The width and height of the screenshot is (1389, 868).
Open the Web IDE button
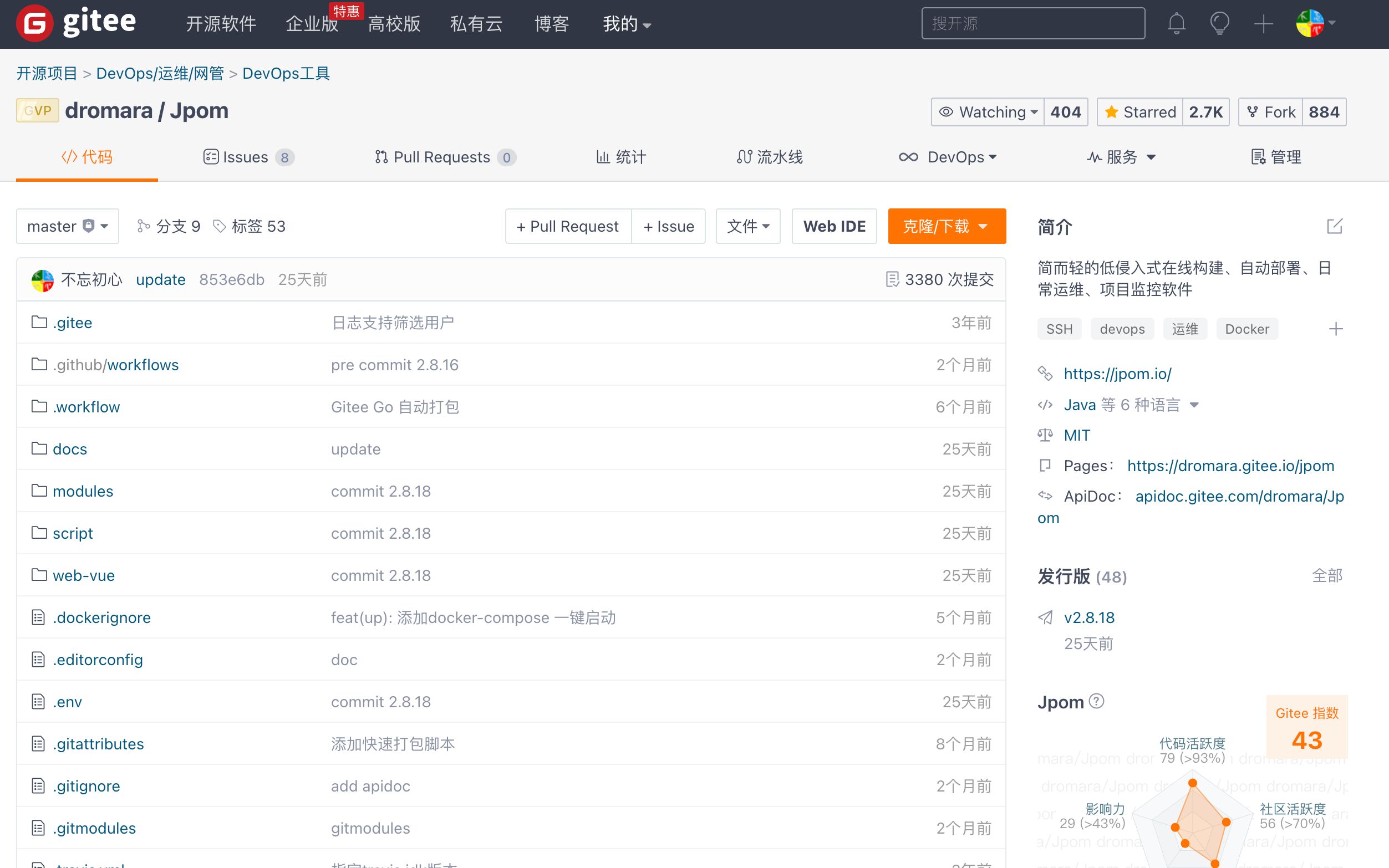[x=835, y=226]
